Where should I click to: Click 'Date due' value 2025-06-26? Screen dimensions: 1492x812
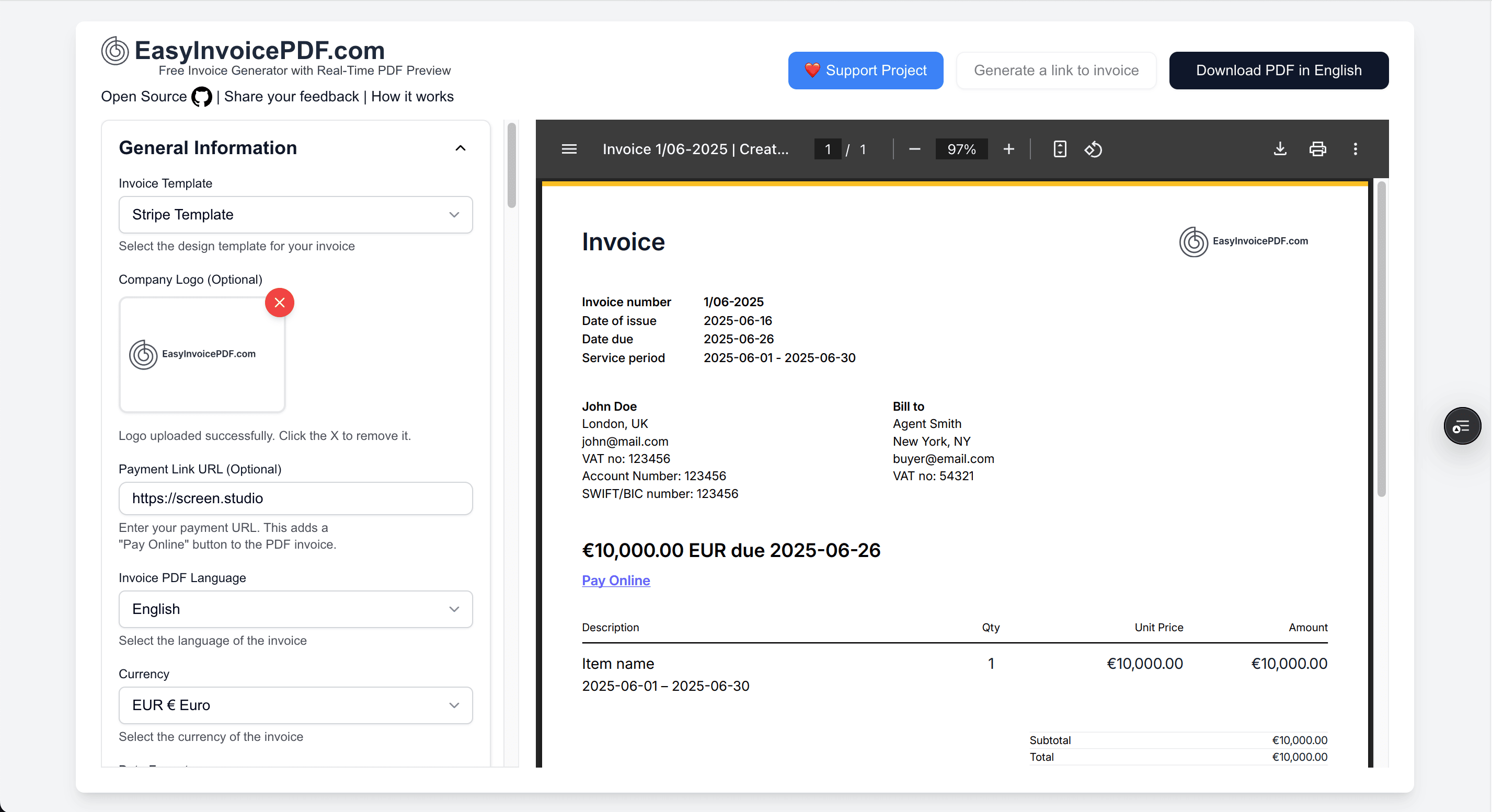click(x=739, y=339)
